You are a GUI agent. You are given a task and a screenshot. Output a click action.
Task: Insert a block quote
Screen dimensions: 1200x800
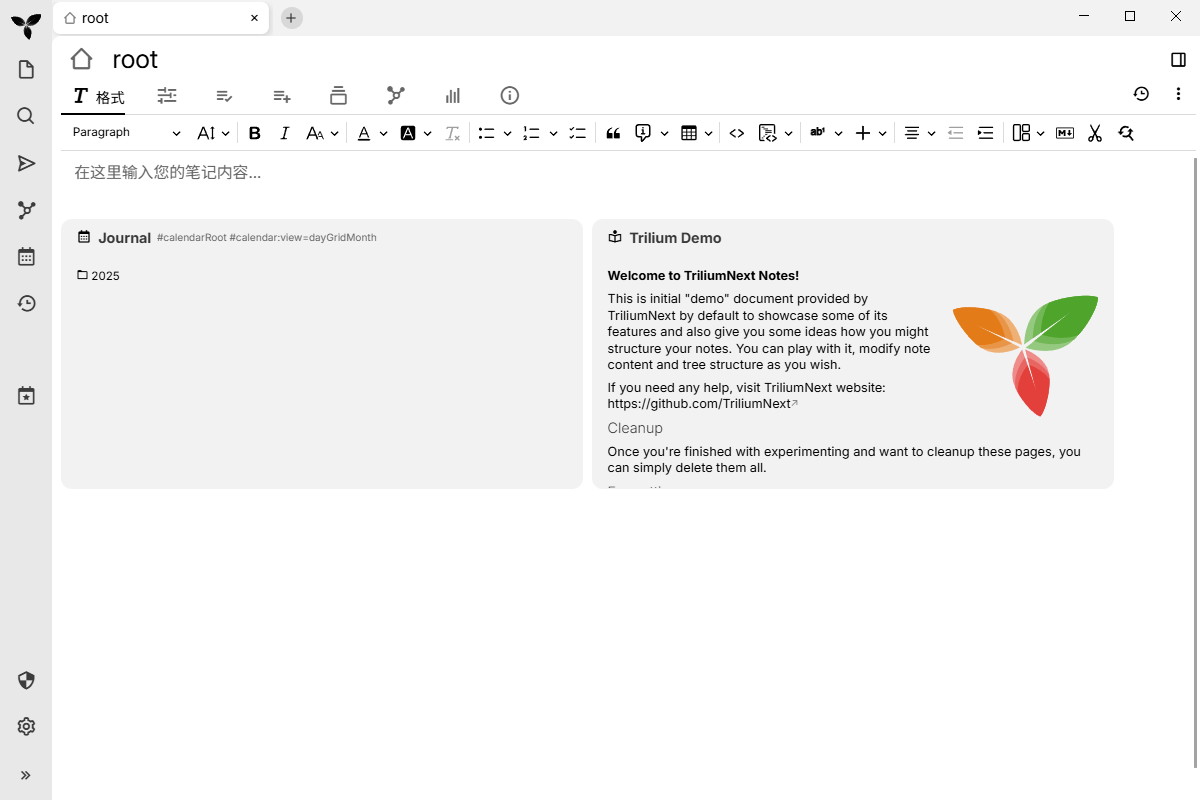tap(614, 133)
